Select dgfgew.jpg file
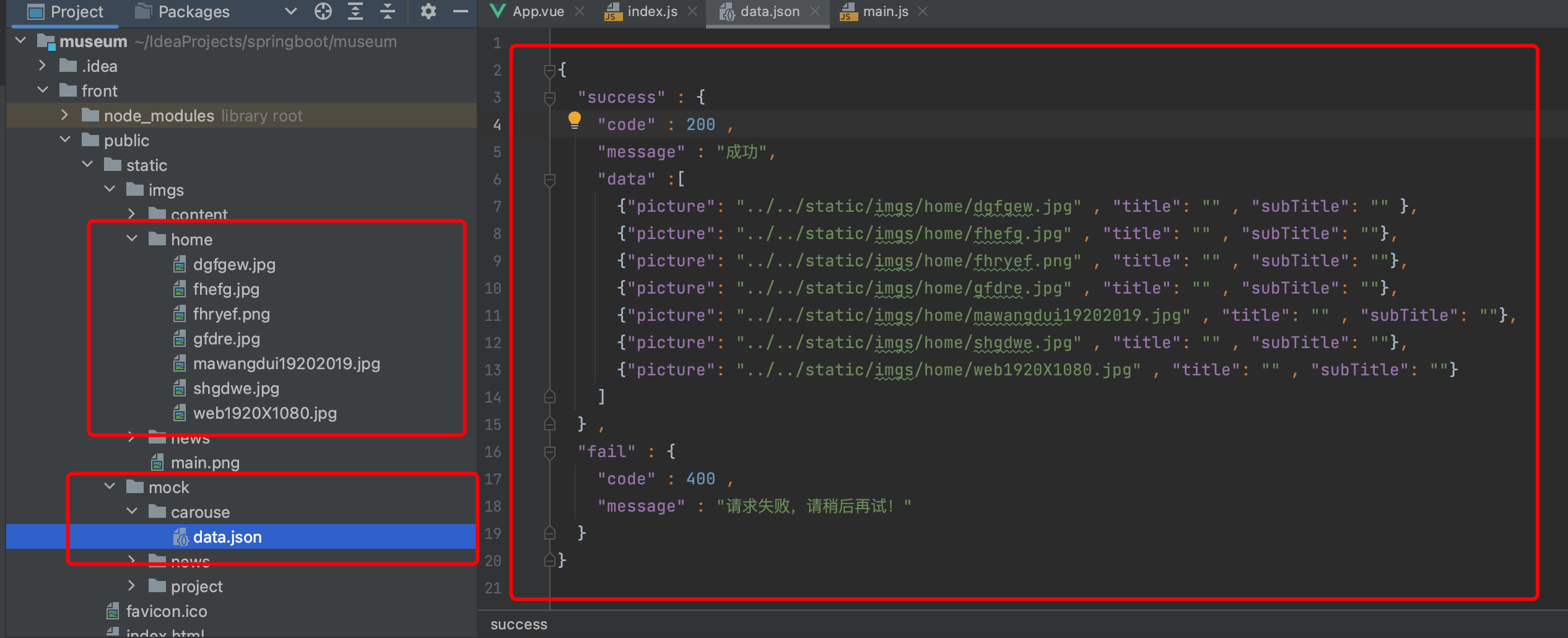Image resolution: width=1568 pixels, height=638 pixels. (x=234, y=264)
